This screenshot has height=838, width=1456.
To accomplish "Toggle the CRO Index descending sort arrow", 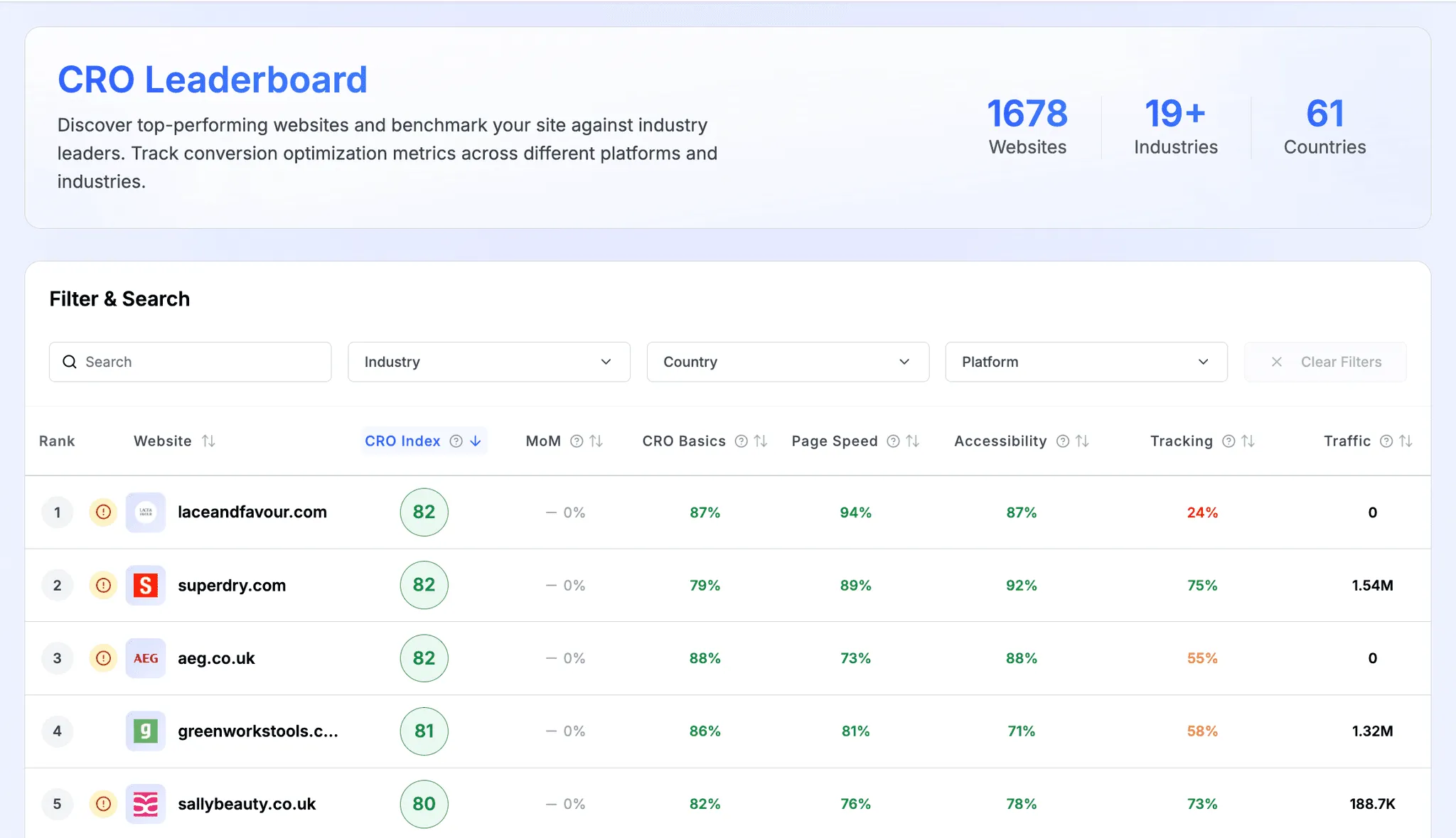I will point(476,441).
